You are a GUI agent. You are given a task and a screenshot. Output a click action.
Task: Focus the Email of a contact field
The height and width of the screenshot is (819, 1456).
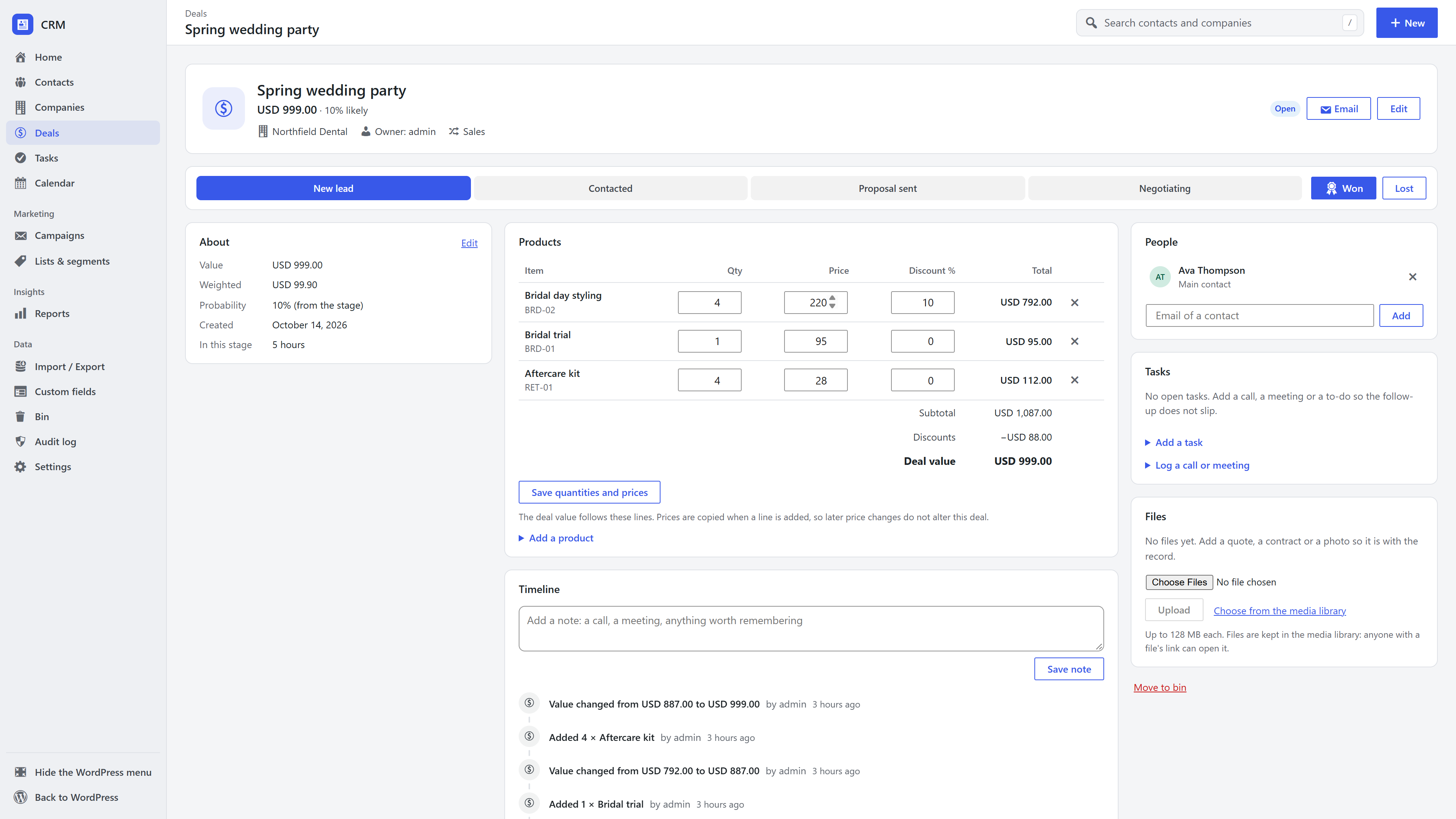[x=1259, y=315]
